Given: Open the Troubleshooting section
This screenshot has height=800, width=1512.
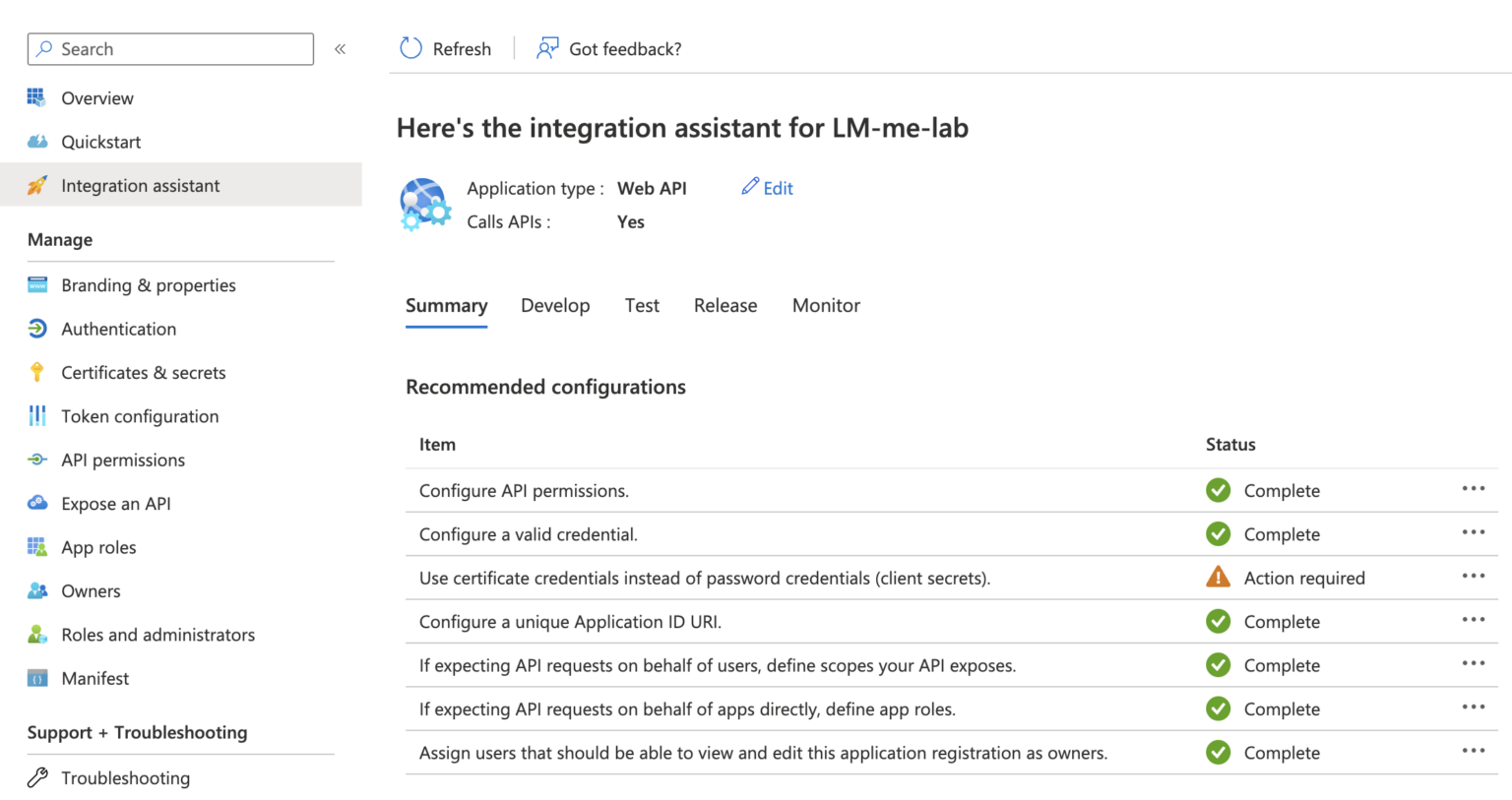Looking at the screenshot, I should click(126, 777).
